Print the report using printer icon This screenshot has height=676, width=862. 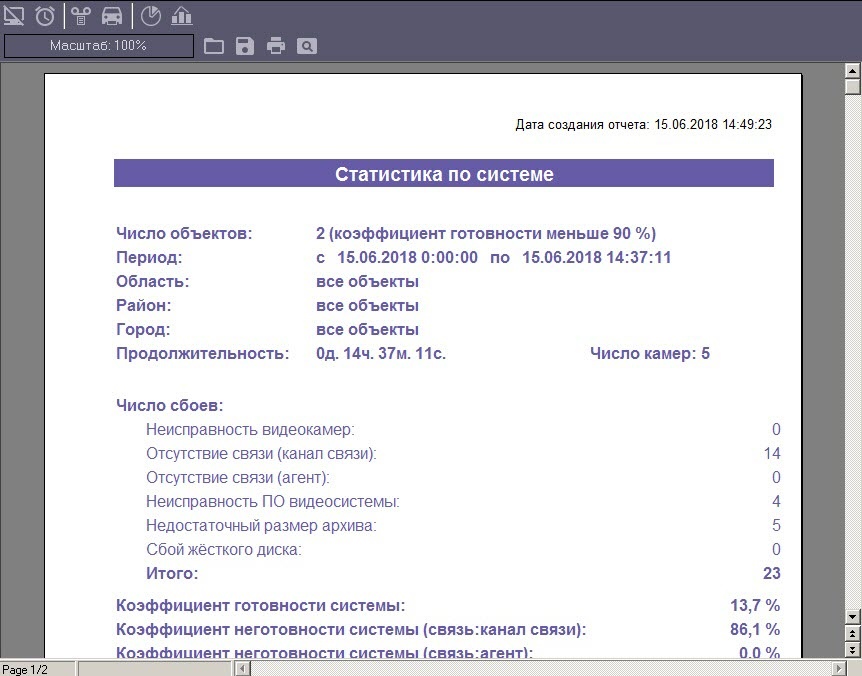[x=276, y=46]
